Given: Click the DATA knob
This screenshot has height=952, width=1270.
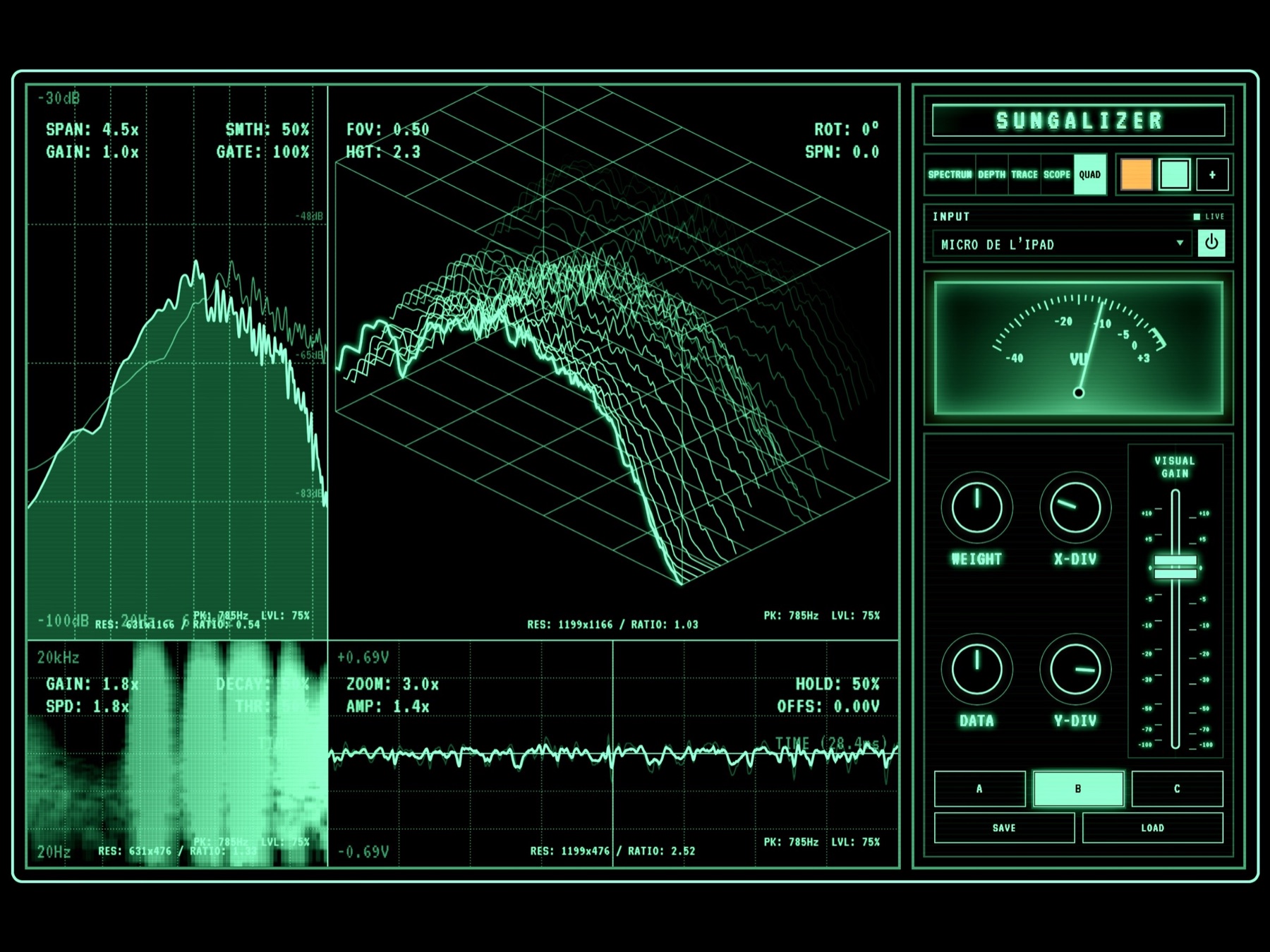Looking at the screenshot, I should pos(976,668).
